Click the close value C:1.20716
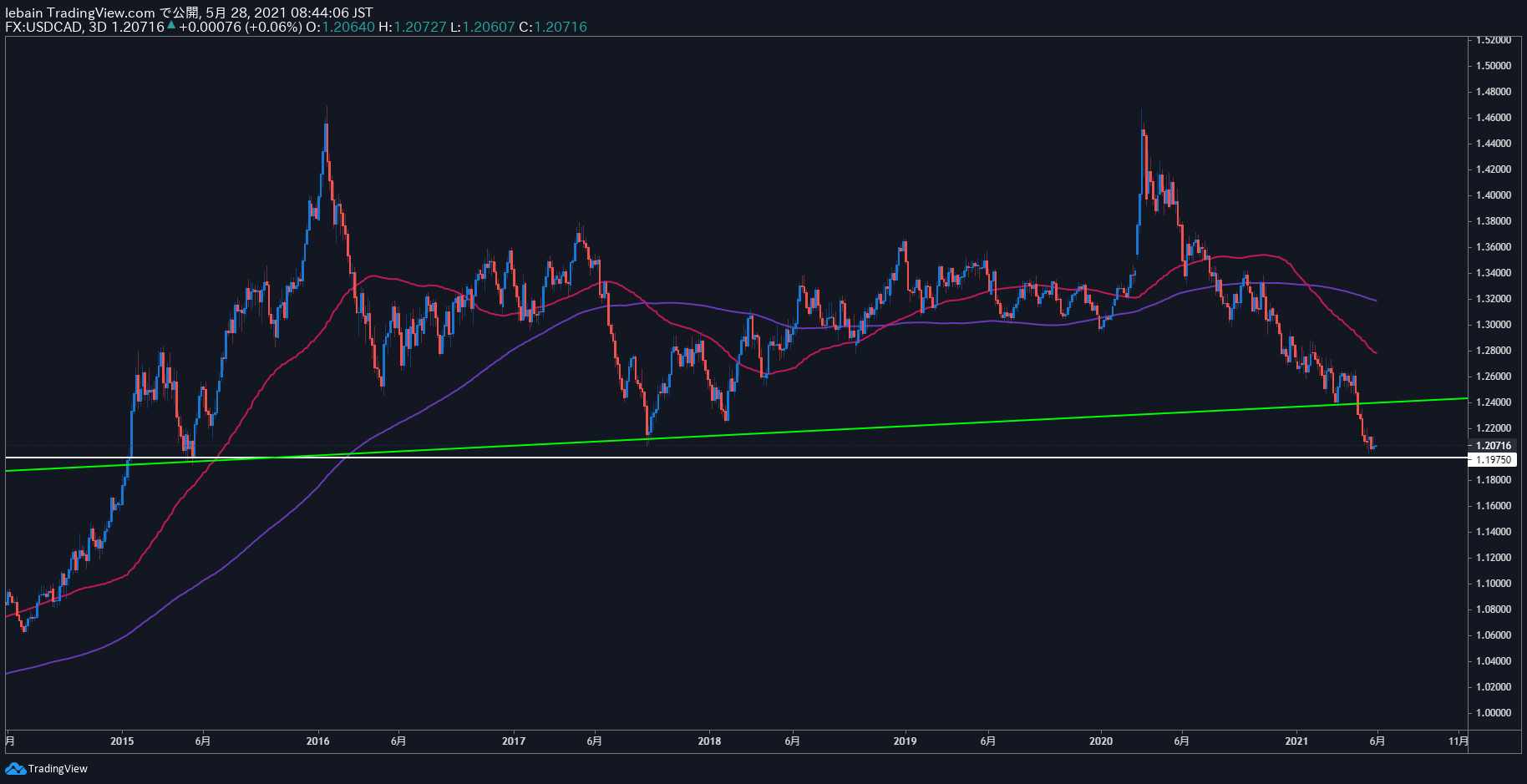 553,27
